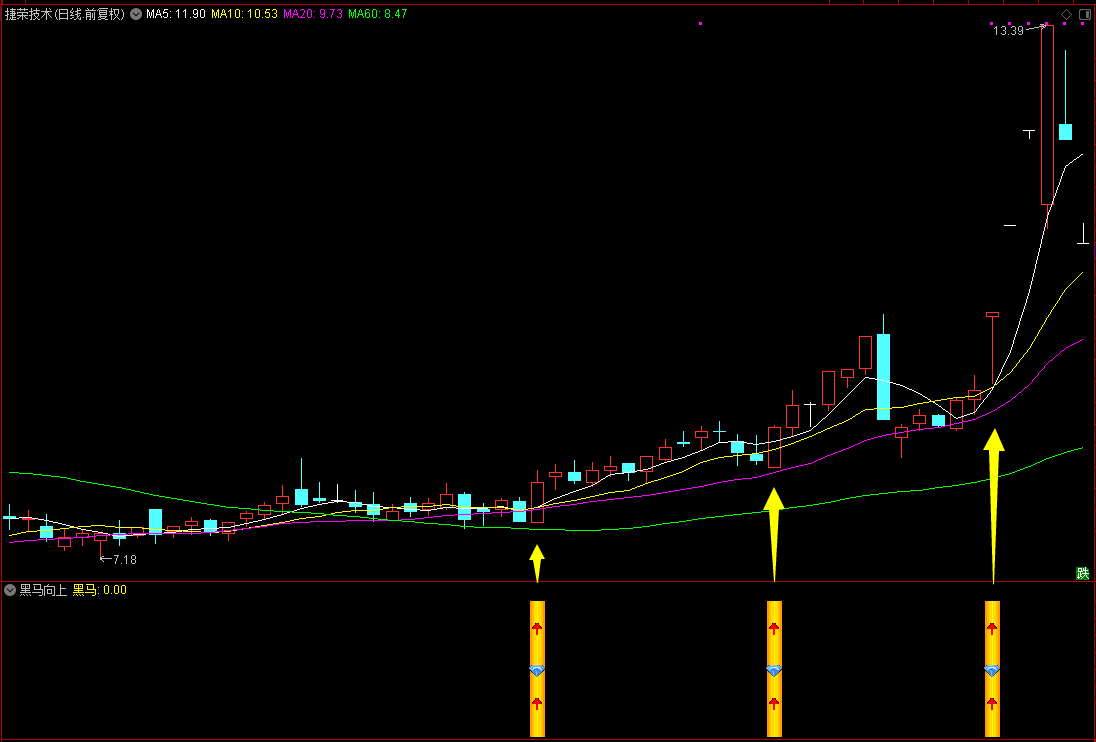Click the 7.18 low price annotation
This screenshot has height=742, width=1096.
pyautogui.click(x=124, y=560)
